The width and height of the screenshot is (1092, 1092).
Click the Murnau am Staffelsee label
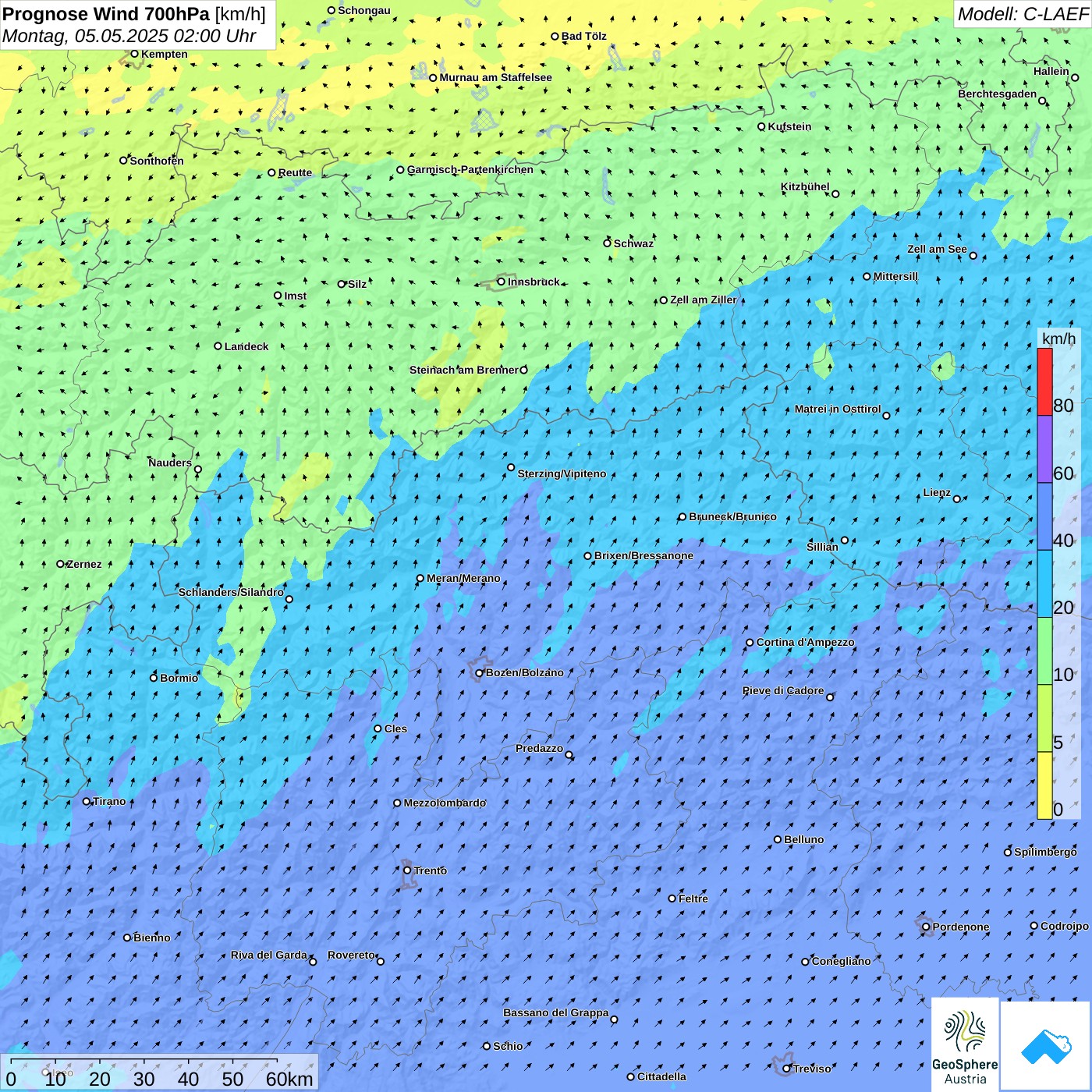495,77
